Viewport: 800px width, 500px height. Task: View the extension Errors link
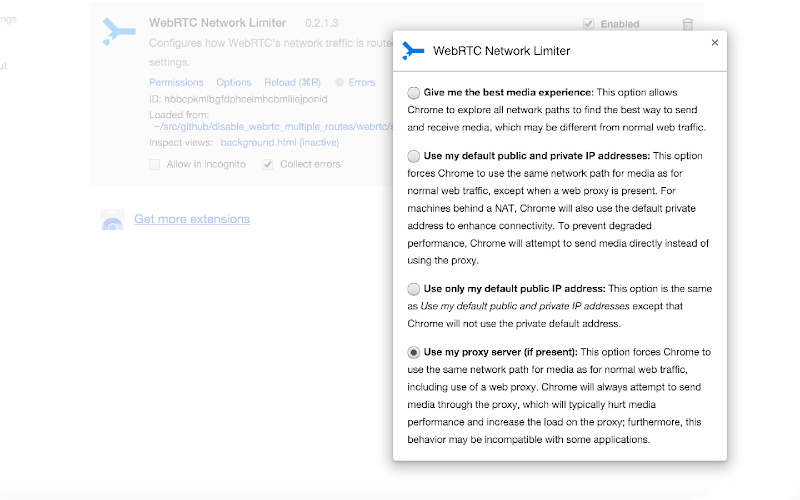coord(362,82)
